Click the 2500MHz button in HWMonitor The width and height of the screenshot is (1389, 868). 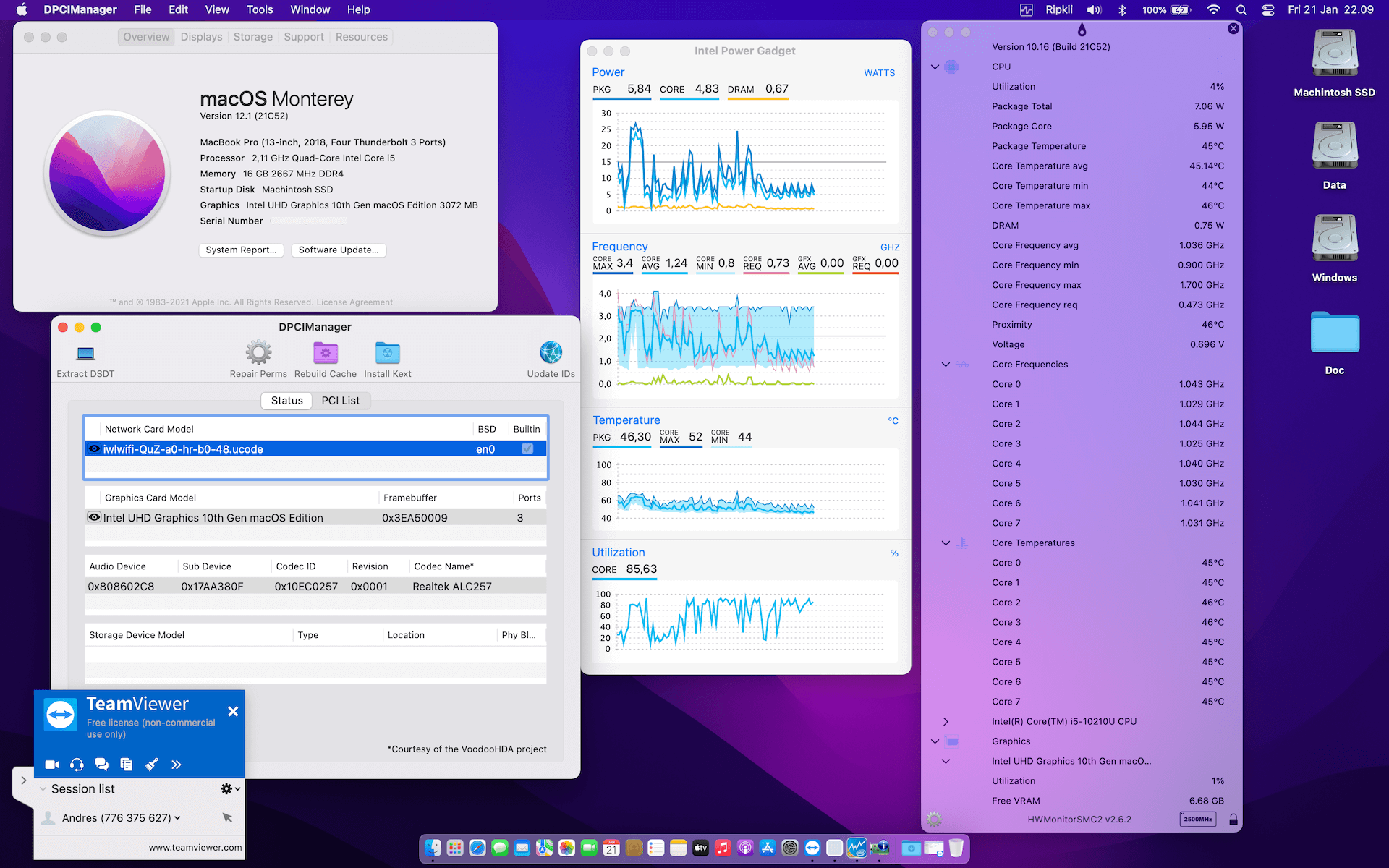[1198, 820]
